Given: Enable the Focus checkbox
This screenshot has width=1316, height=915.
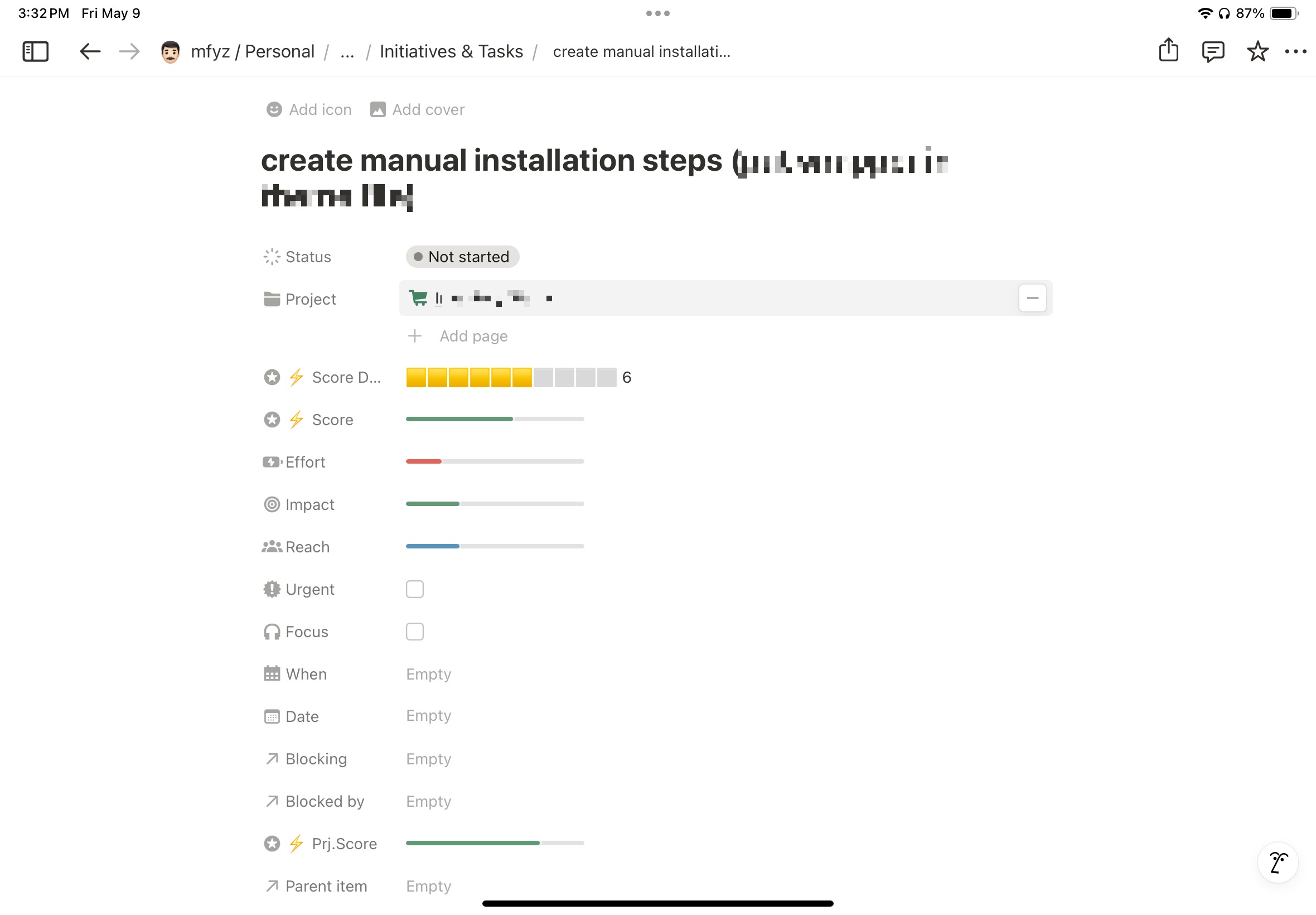Looking at the screenshot, I should click(x=414, y=631).
